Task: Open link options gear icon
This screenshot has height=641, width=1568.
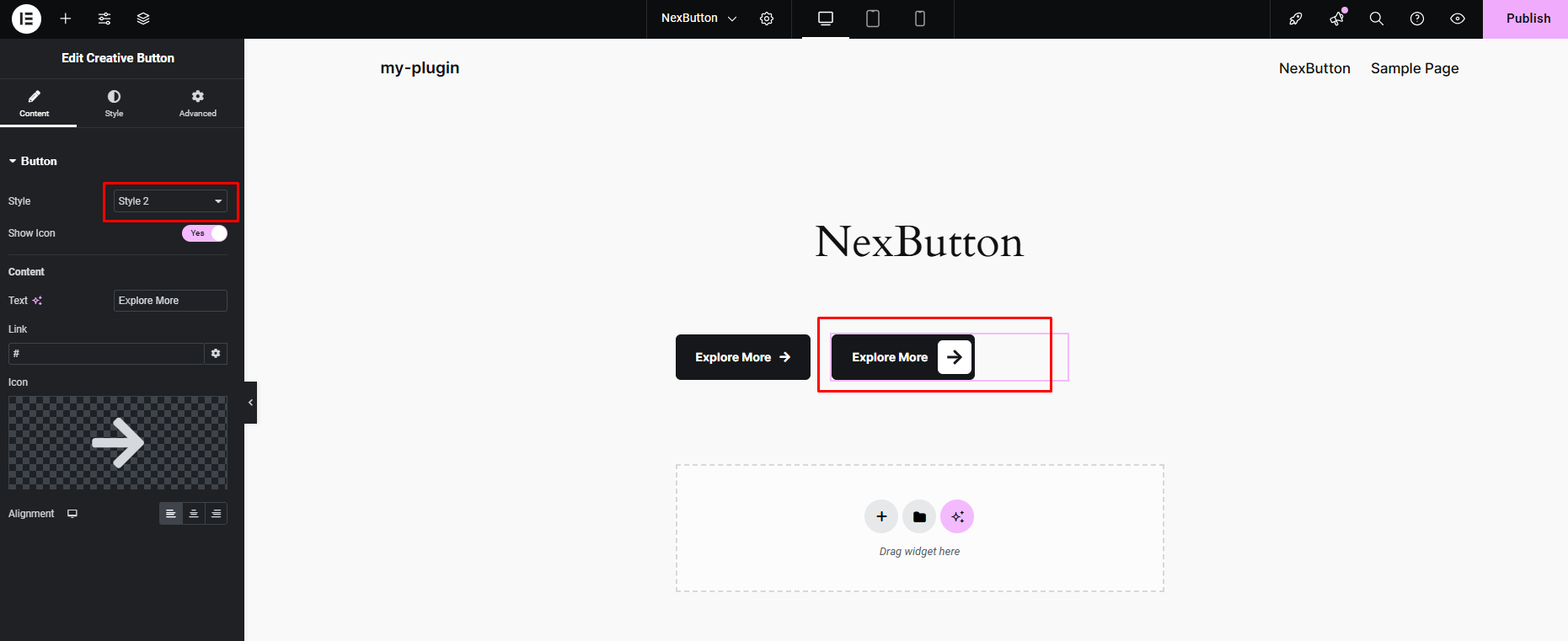Action: (216, 354)
